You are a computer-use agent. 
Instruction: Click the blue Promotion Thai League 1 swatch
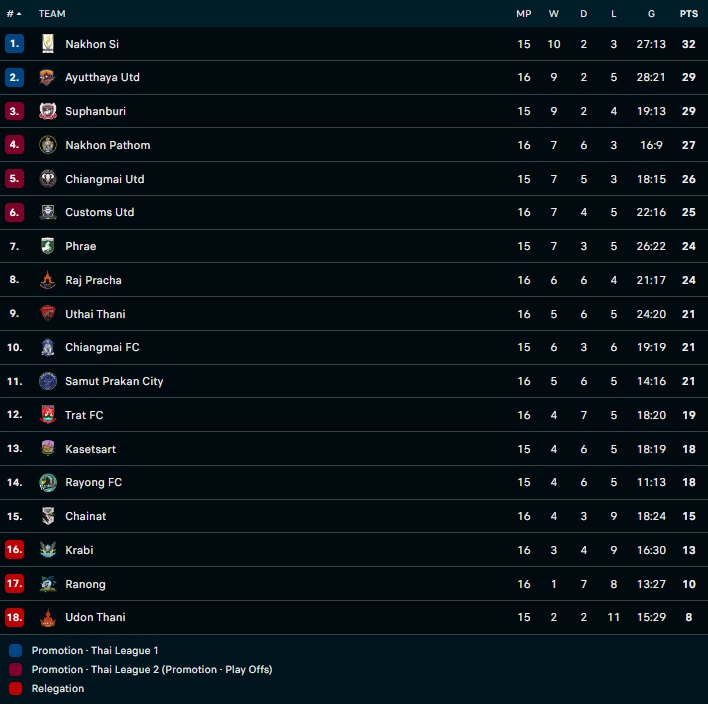[x=15, y=650]
